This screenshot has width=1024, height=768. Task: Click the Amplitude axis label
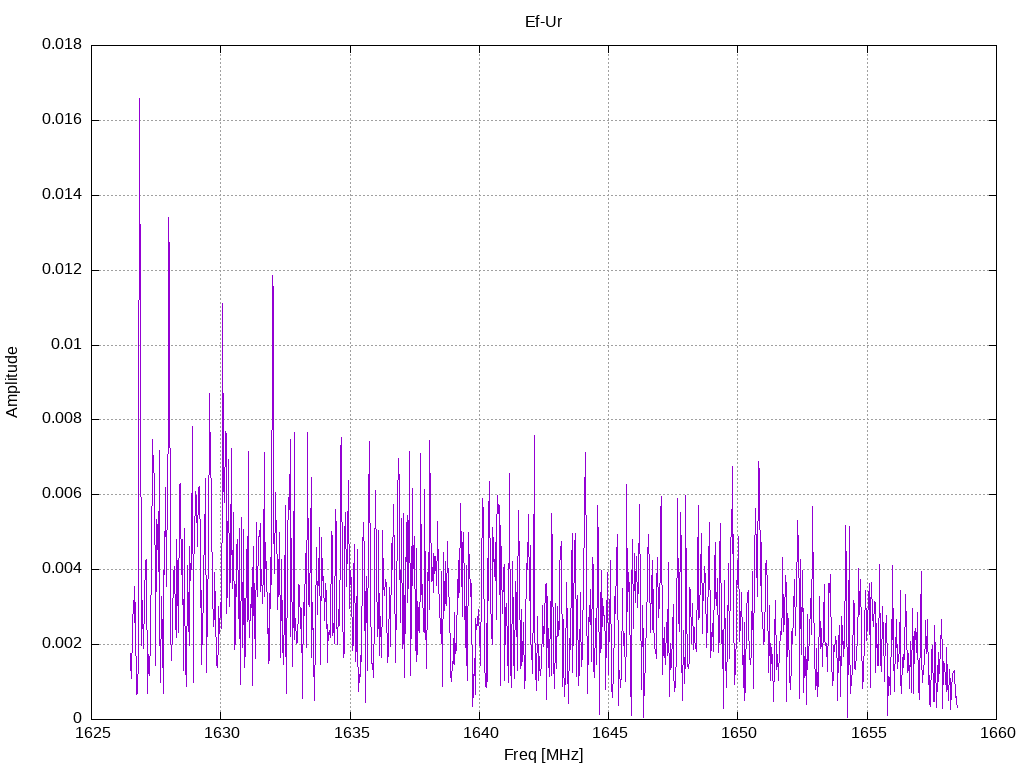click(x=12, y=382)
